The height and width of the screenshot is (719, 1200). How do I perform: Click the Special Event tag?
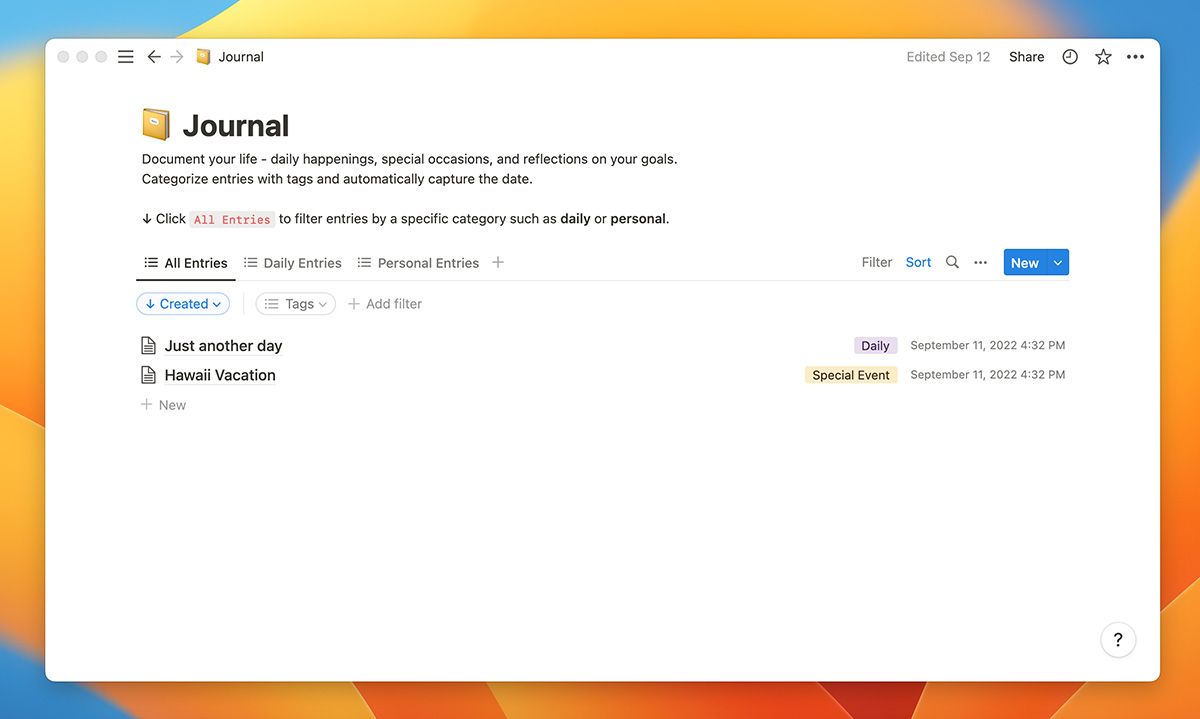point(851,375)
